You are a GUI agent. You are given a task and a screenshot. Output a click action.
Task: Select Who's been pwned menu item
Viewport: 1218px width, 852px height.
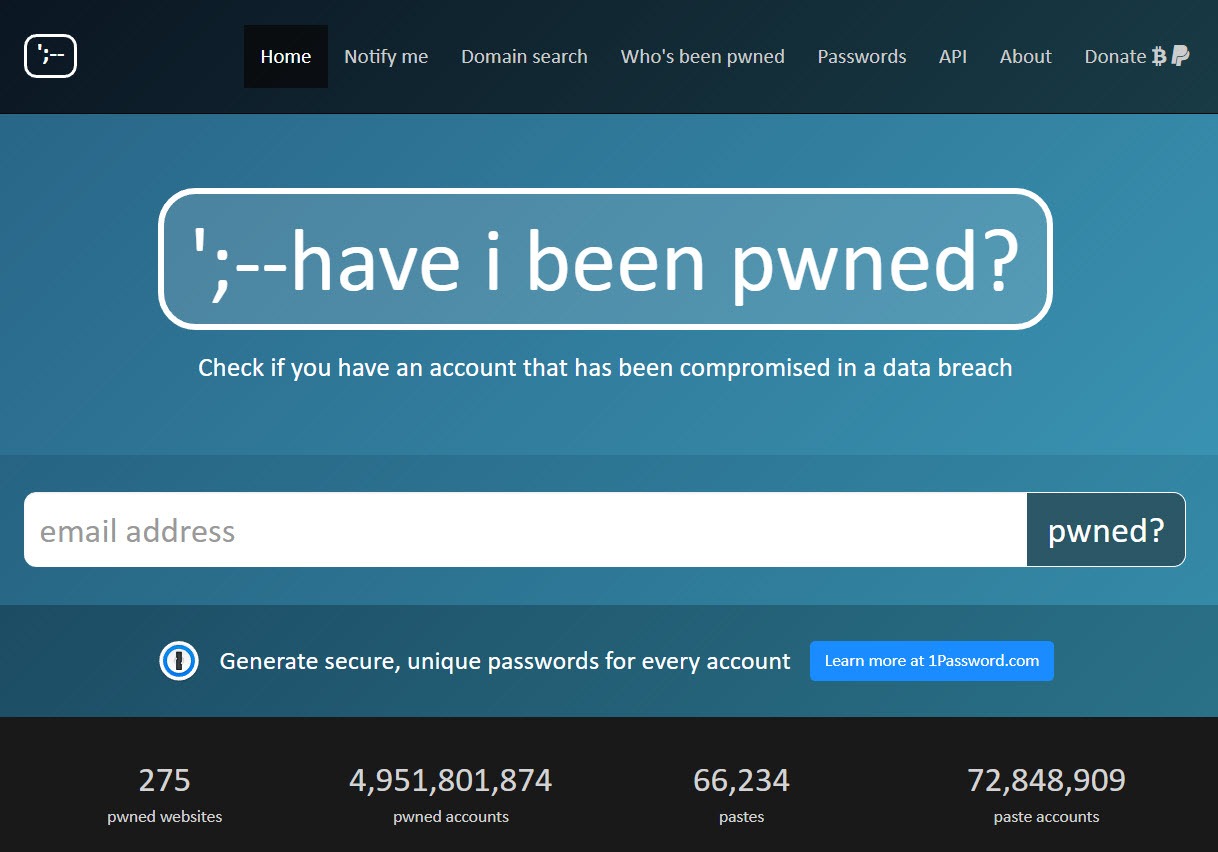tap(702, 57)
